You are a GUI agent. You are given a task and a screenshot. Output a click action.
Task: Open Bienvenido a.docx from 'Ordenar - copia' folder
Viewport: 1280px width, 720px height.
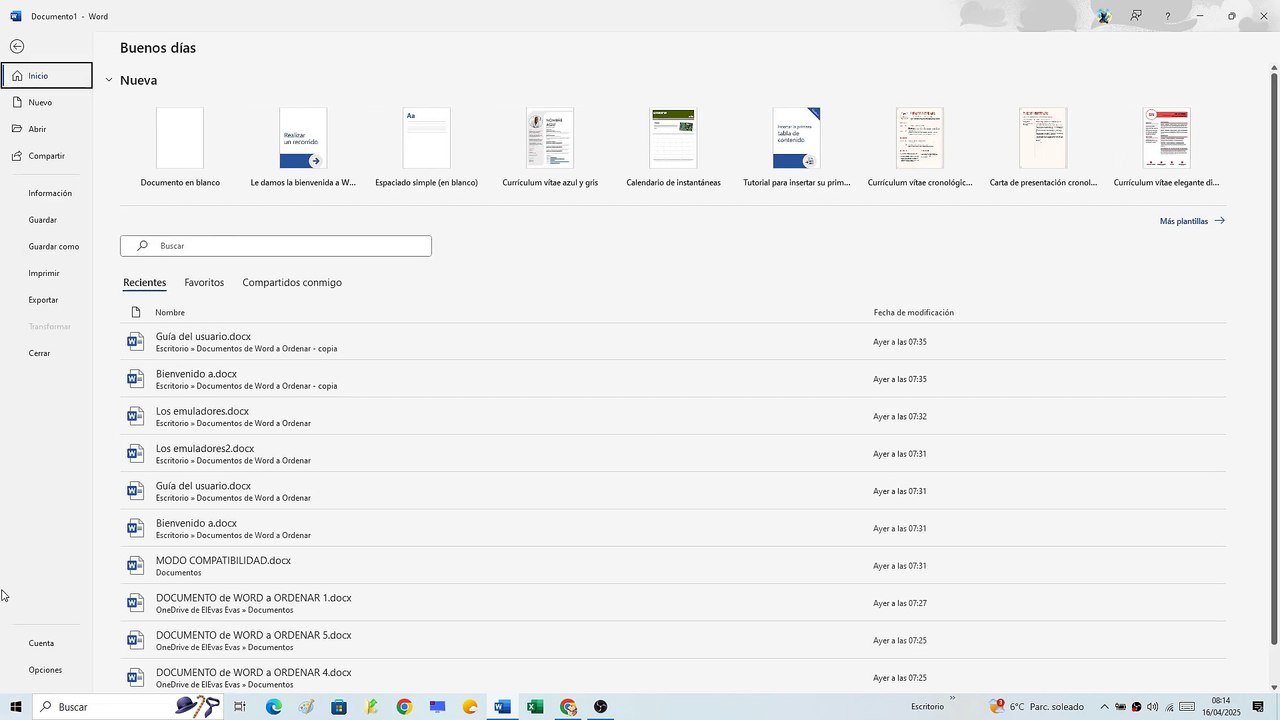pos(672,379)
